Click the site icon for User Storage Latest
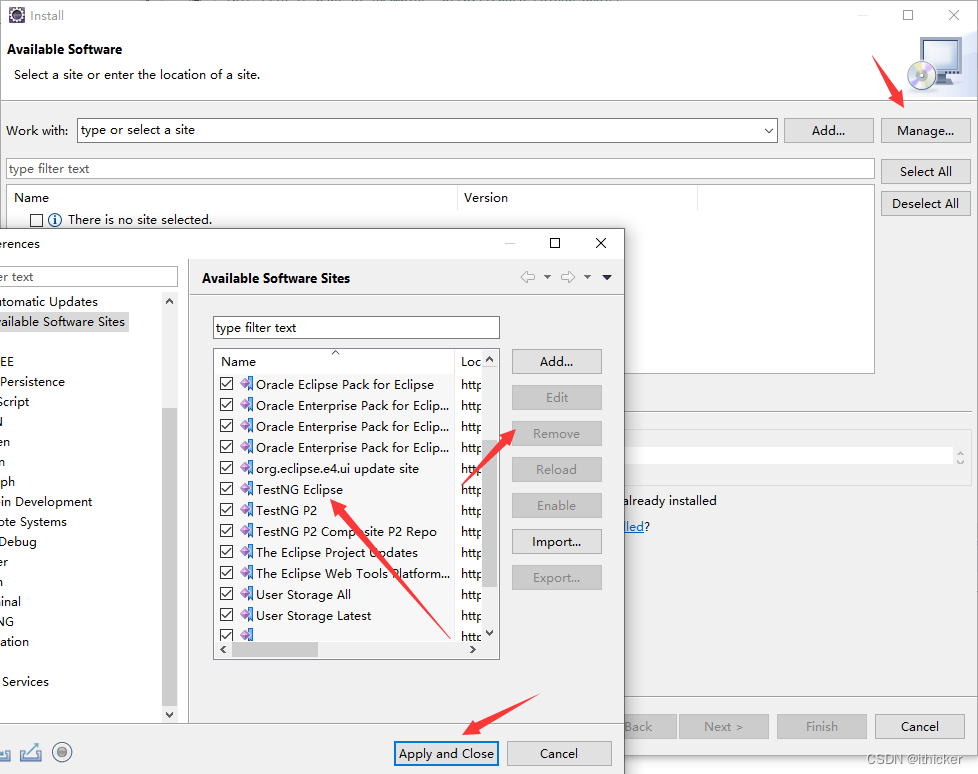978x774 pixels. click(x=247, y=615)
